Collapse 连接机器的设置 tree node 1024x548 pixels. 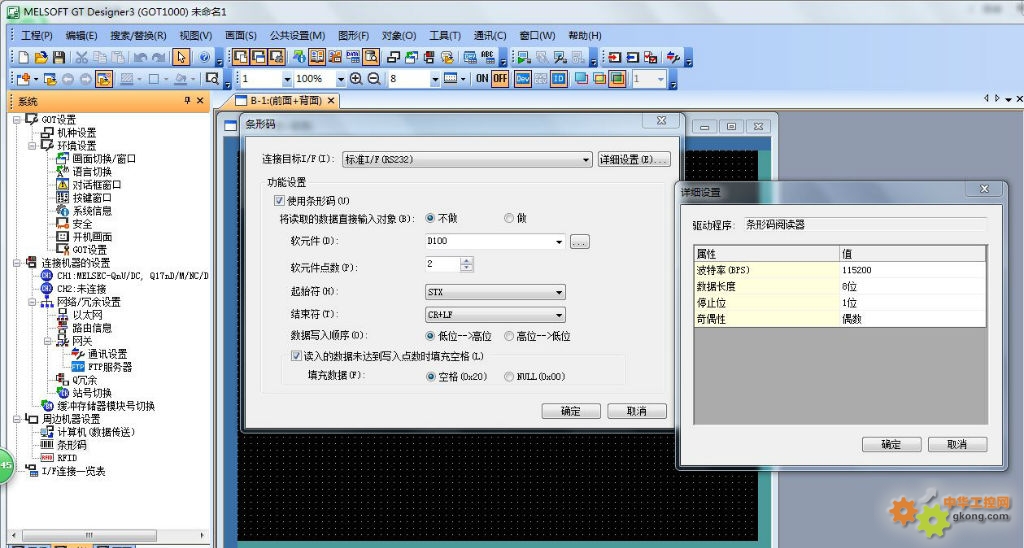(x=17, y=263)
